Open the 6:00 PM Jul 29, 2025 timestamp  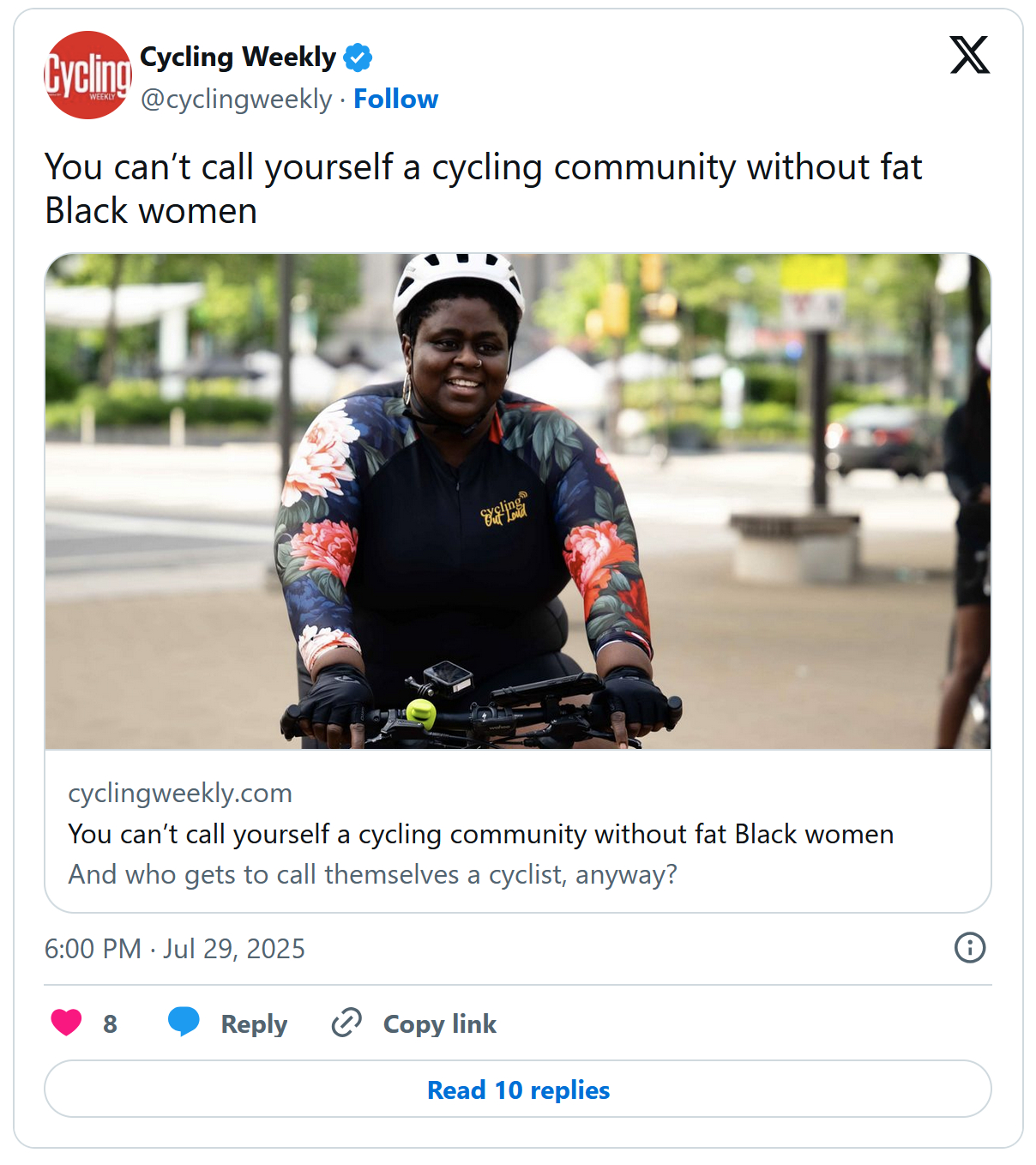[x=175, y=949]
